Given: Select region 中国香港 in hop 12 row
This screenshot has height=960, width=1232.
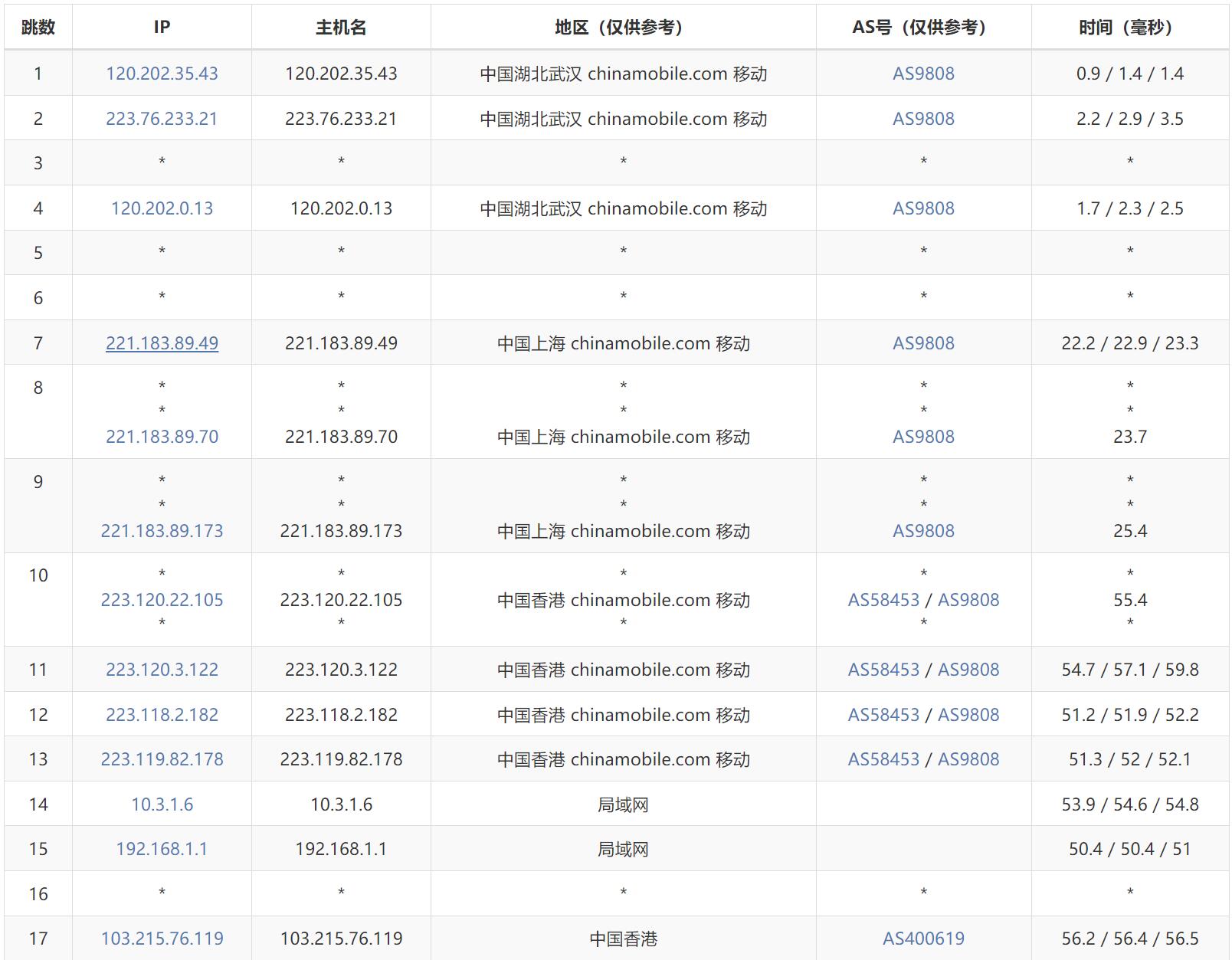Looking at the screenshot, I should pos(531,715).
